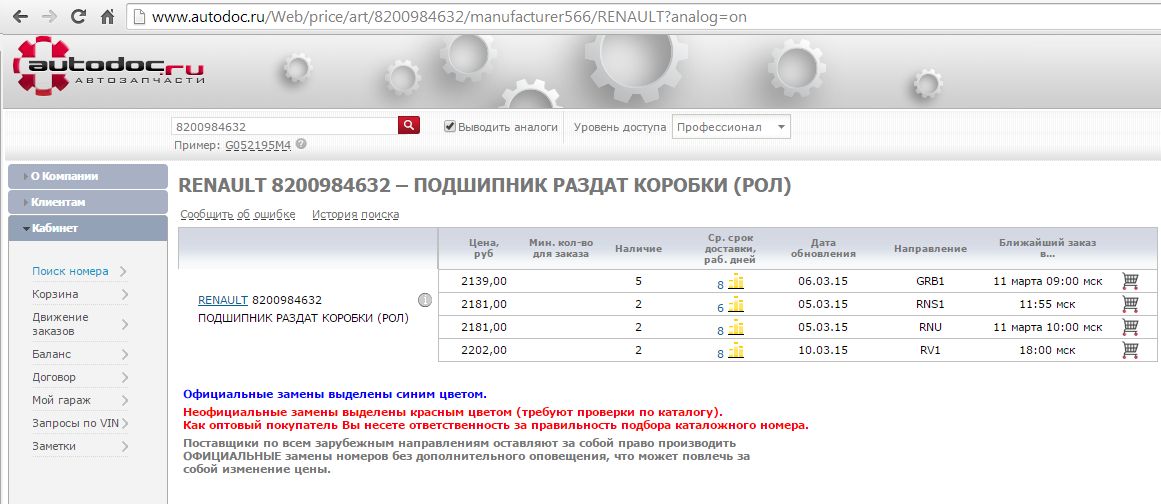This screenshot has height=504, width=1161.
Task: Click 'Сообщить об ошибке' link
Action: click(238, 215)
